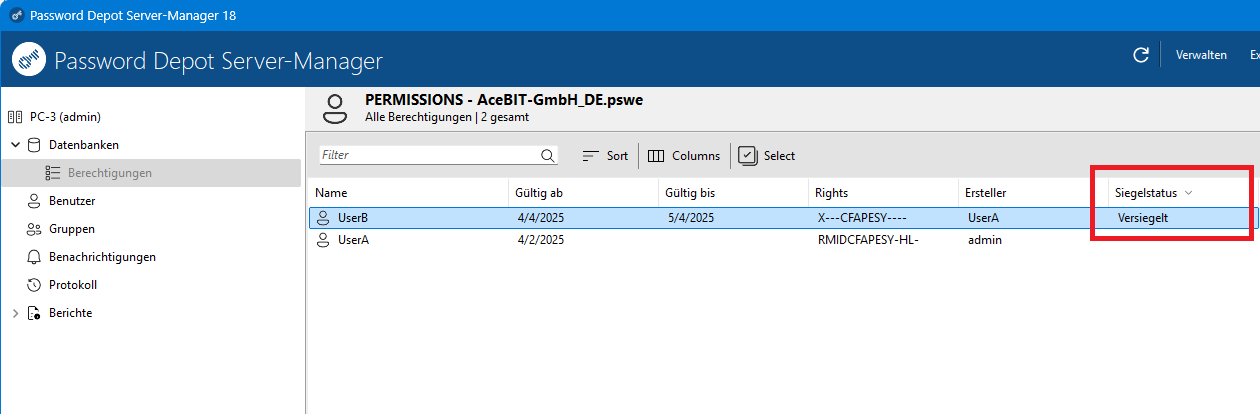Open Protokoll in the sidebar
The width and height of the screenshot is (1260, 414).
click(x=73, y=285)
